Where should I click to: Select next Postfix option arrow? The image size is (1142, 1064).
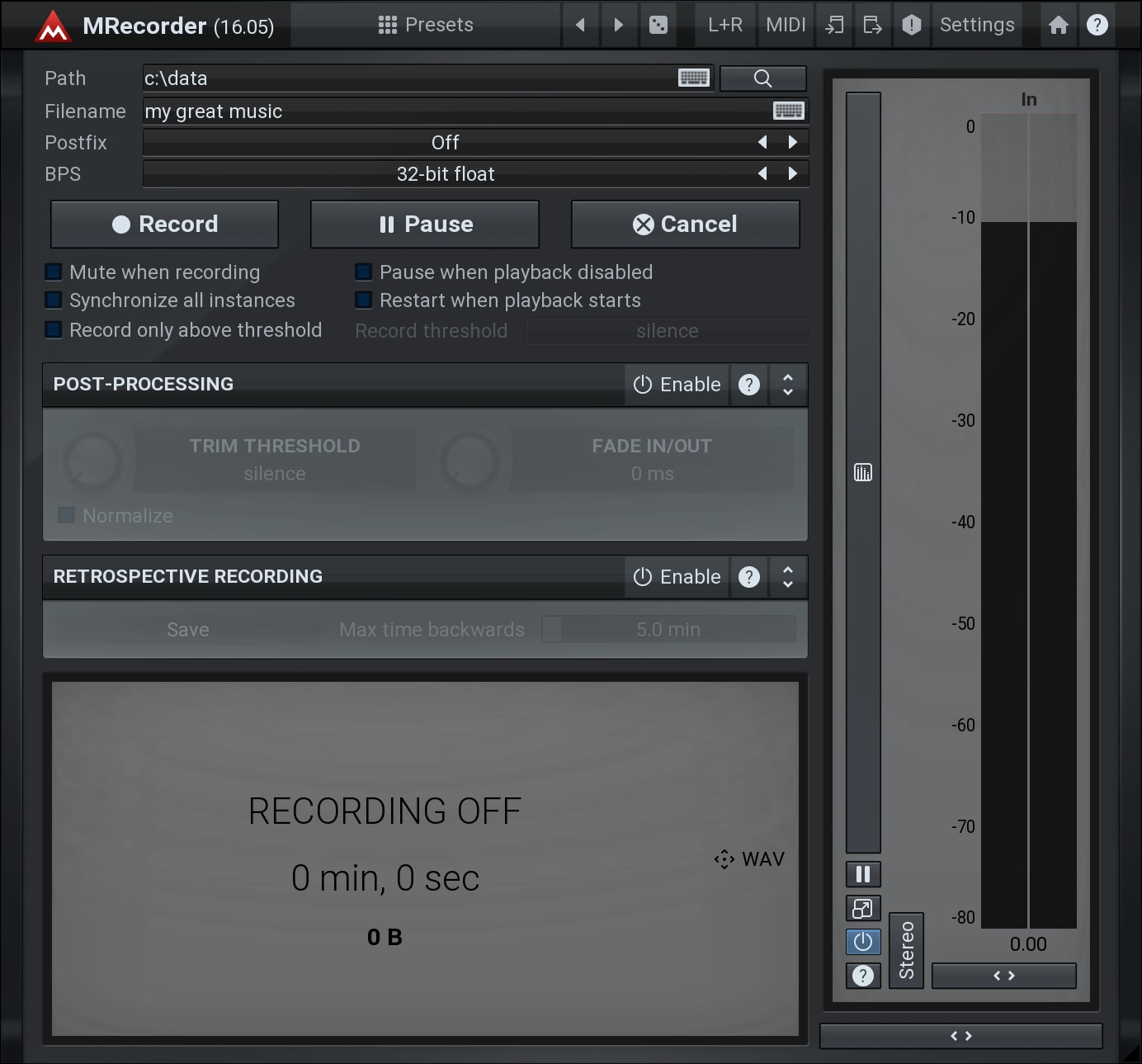pyautogui.click(x=793, y=143)
